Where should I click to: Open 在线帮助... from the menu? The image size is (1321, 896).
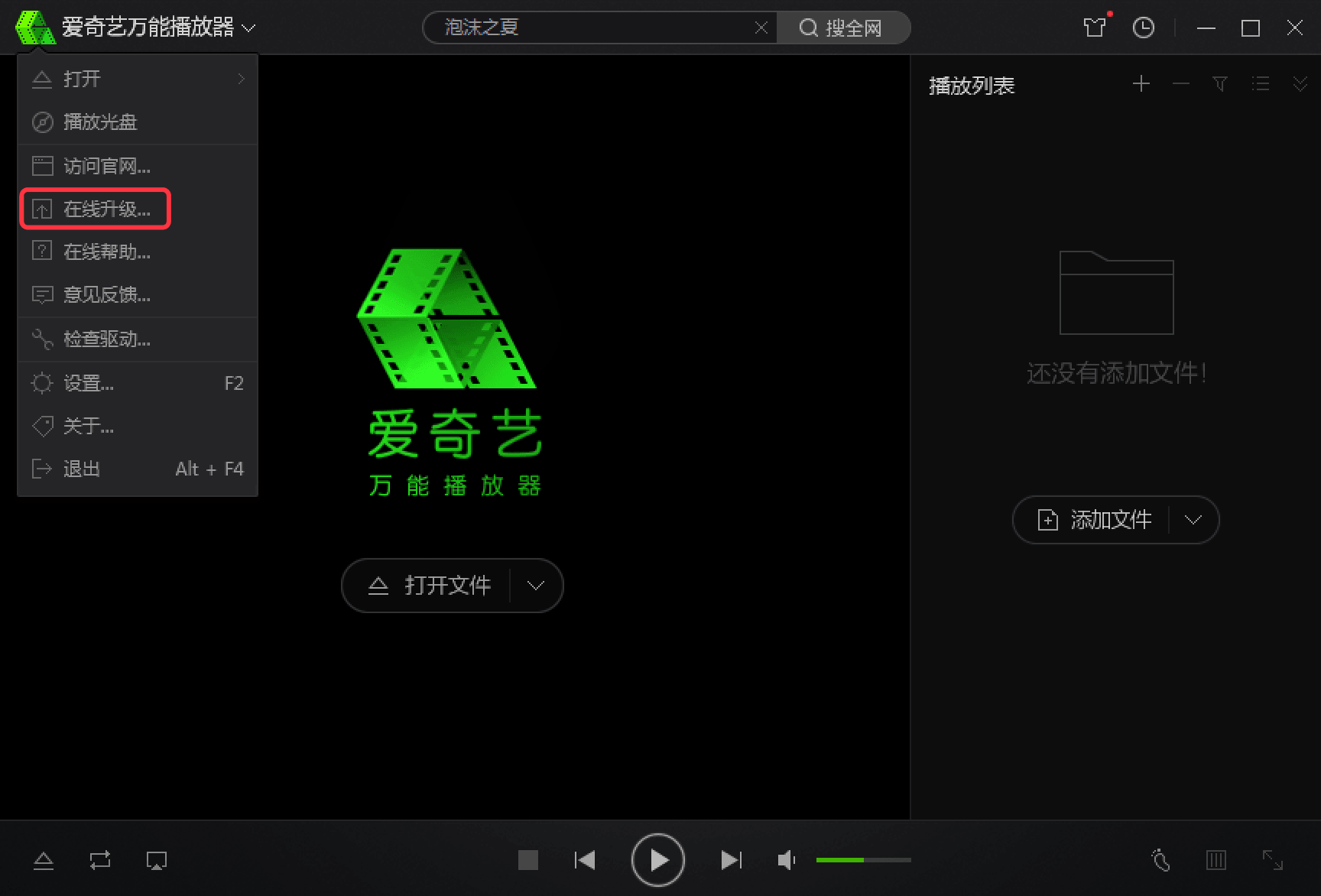pyautogui.click(x=138, y=252)
